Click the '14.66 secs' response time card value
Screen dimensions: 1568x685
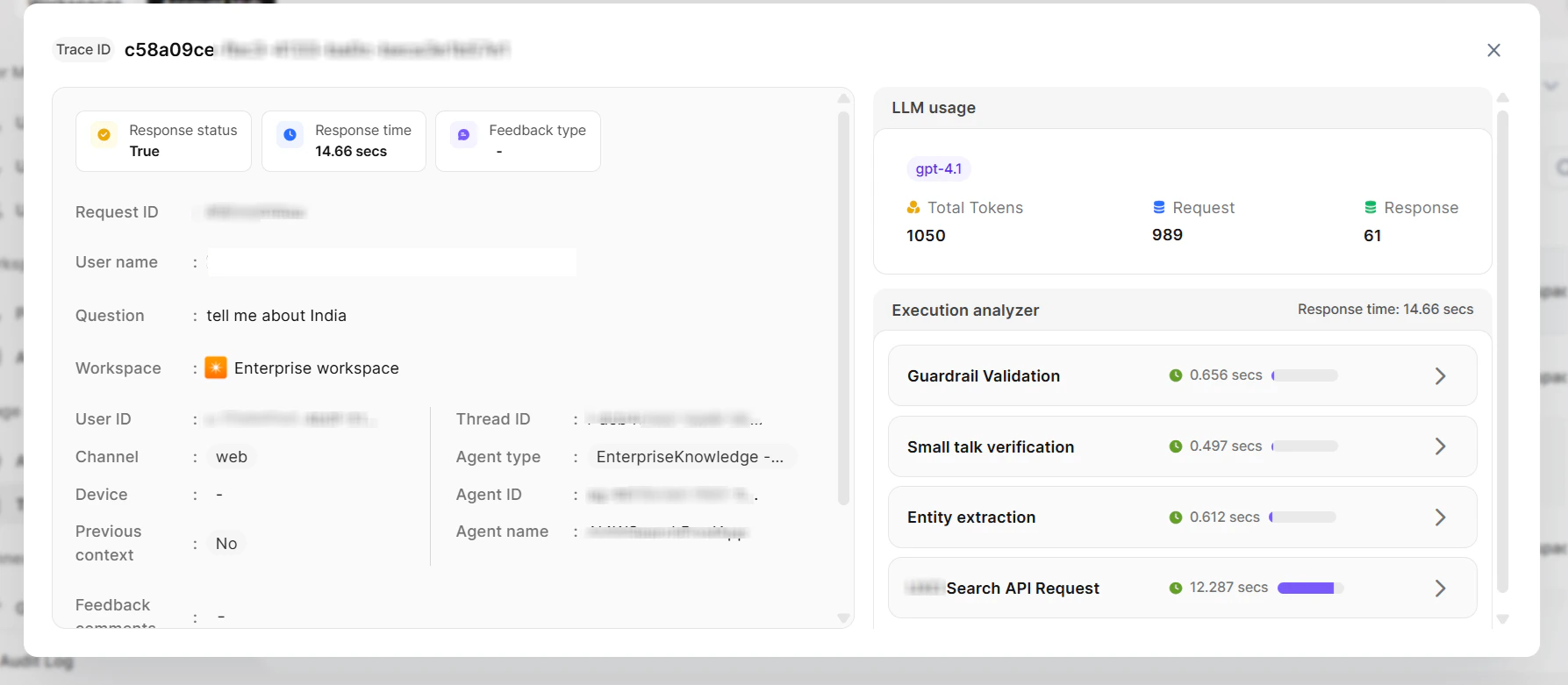(351, 152)
